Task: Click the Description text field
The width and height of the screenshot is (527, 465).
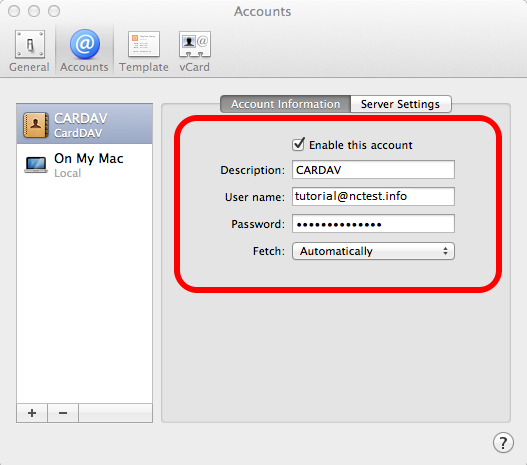Action: point(373,170)
